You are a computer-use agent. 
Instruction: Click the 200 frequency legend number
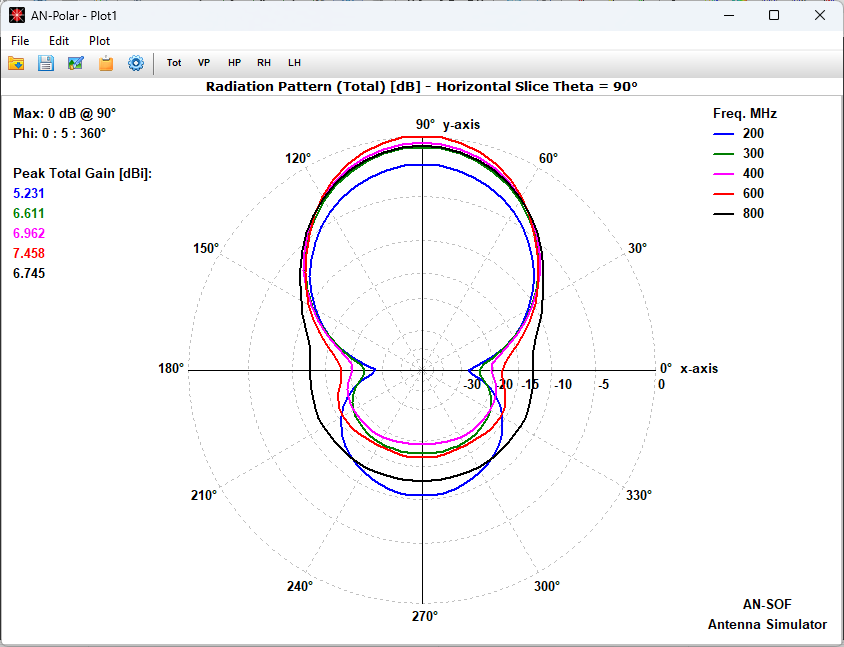pos(753,133)
